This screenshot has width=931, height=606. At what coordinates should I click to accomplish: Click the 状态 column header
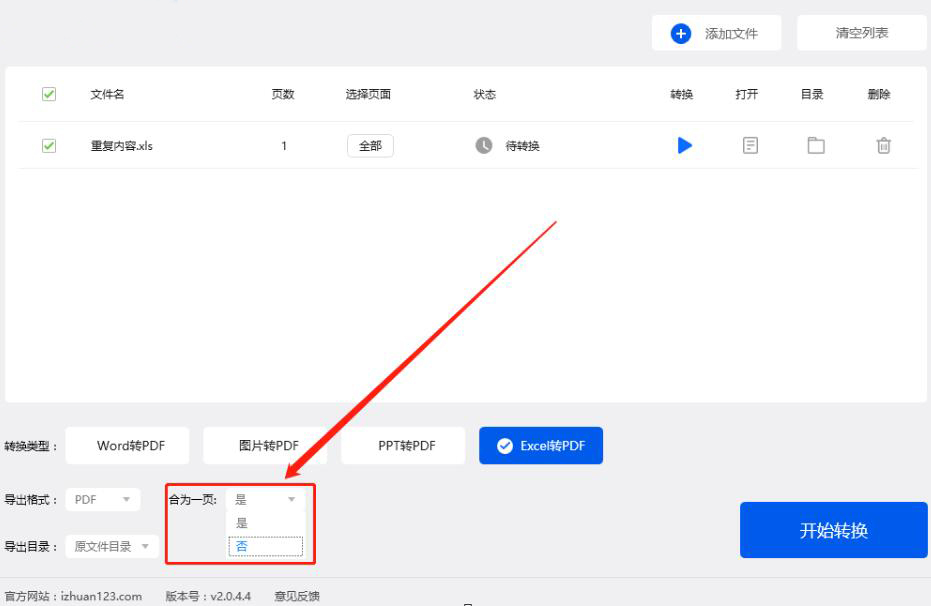484,94
